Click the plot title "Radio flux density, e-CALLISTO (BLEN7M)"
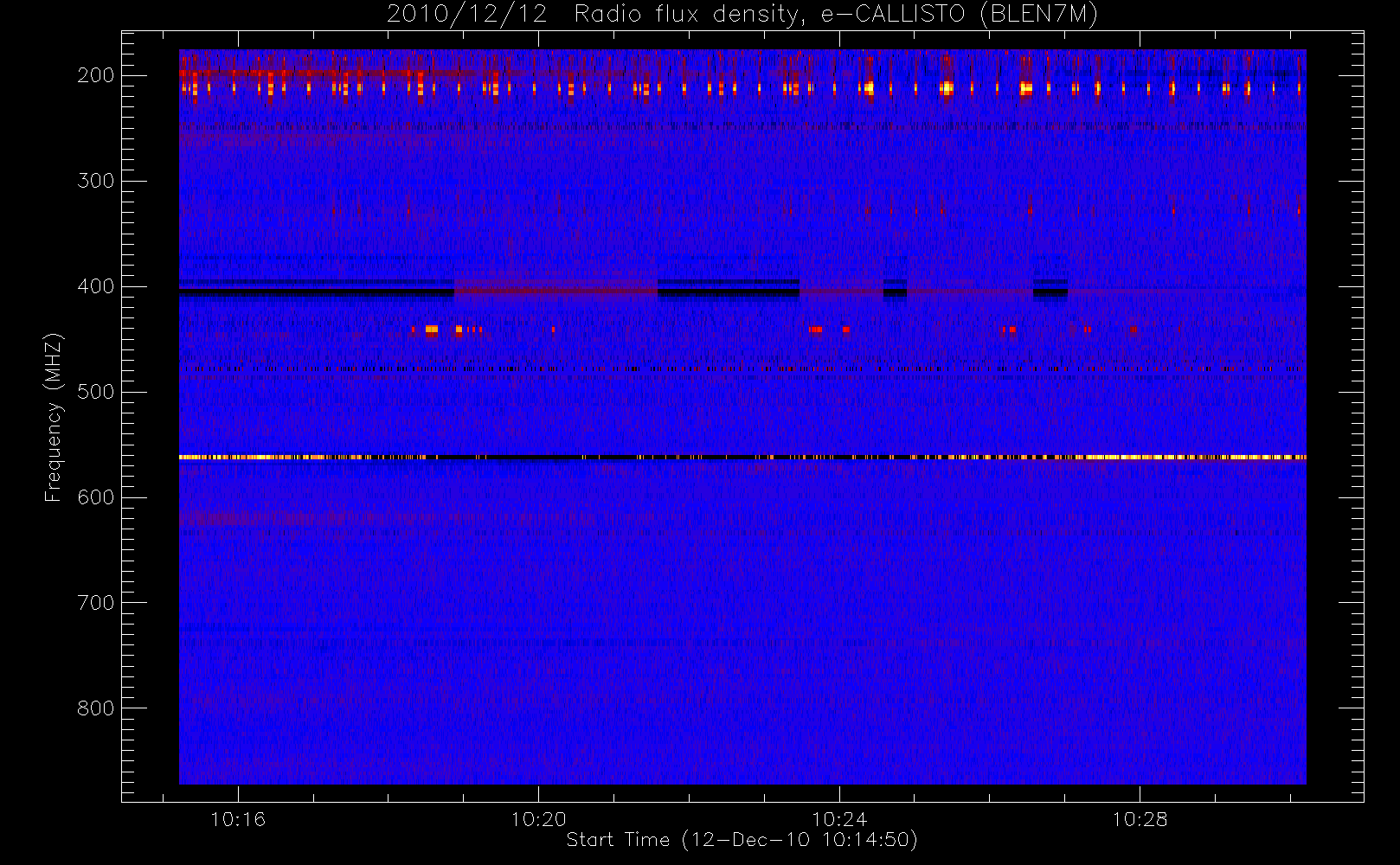This screenshot has height=865, width=1400. [x=836, y=15]
